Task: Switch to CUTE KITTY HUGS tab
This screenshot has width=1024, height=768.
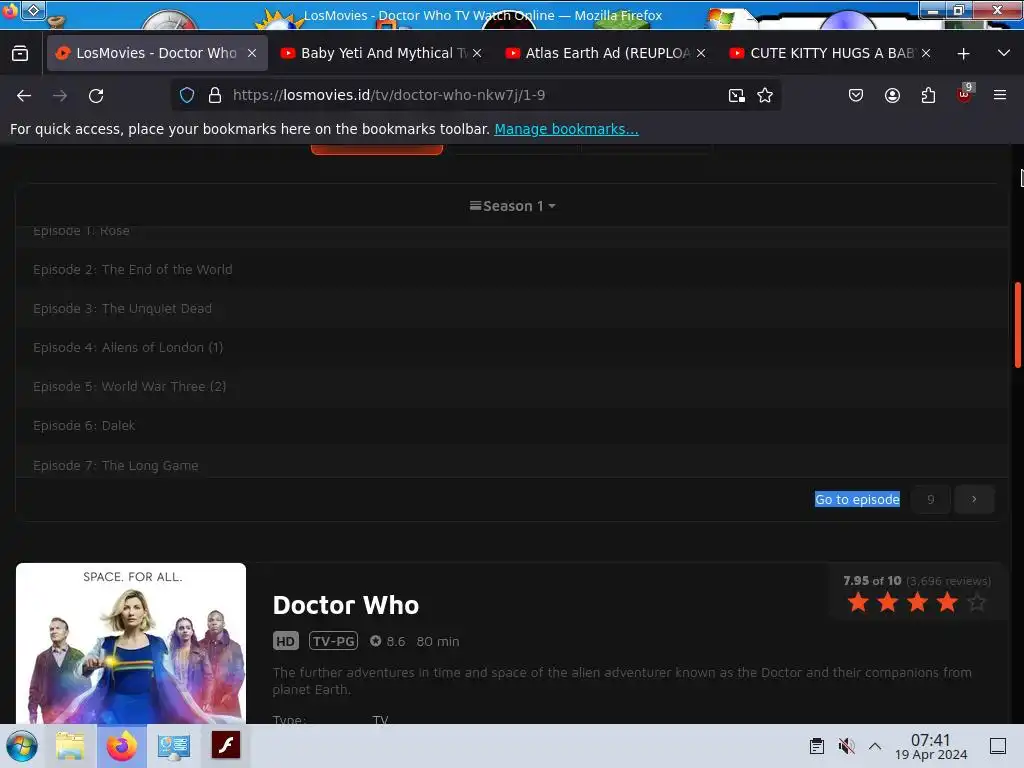Action: [x=831, y=53]
